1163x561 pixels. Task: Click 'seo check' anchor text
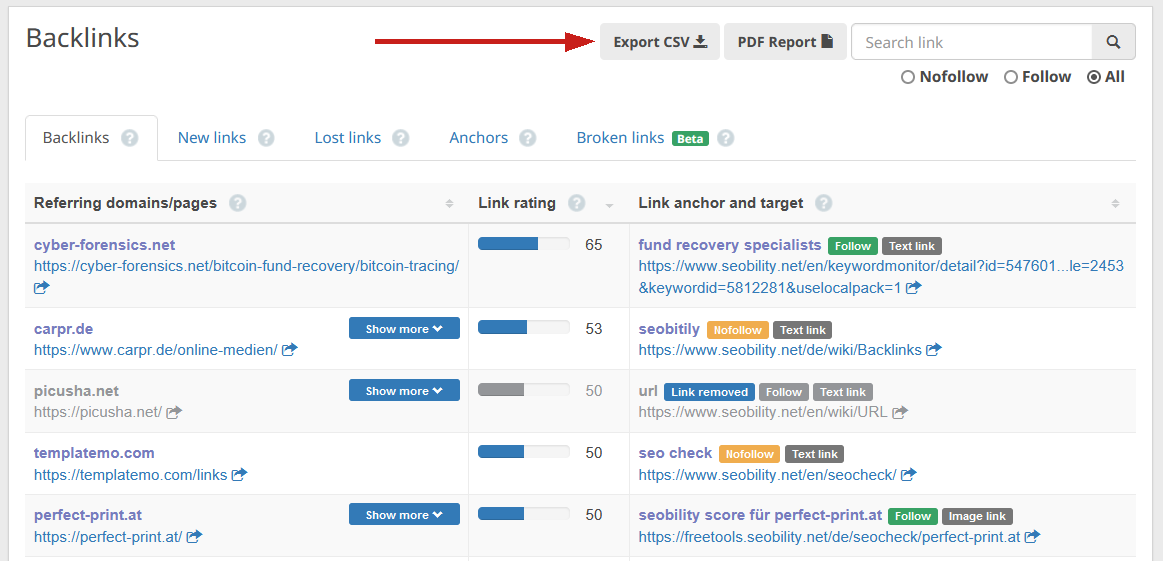675,453
